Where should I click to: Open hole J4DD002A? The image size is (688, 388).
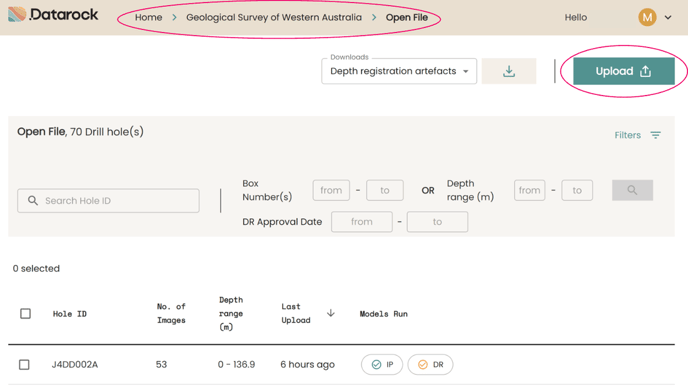pyautogui.click(x=75, y=365)
